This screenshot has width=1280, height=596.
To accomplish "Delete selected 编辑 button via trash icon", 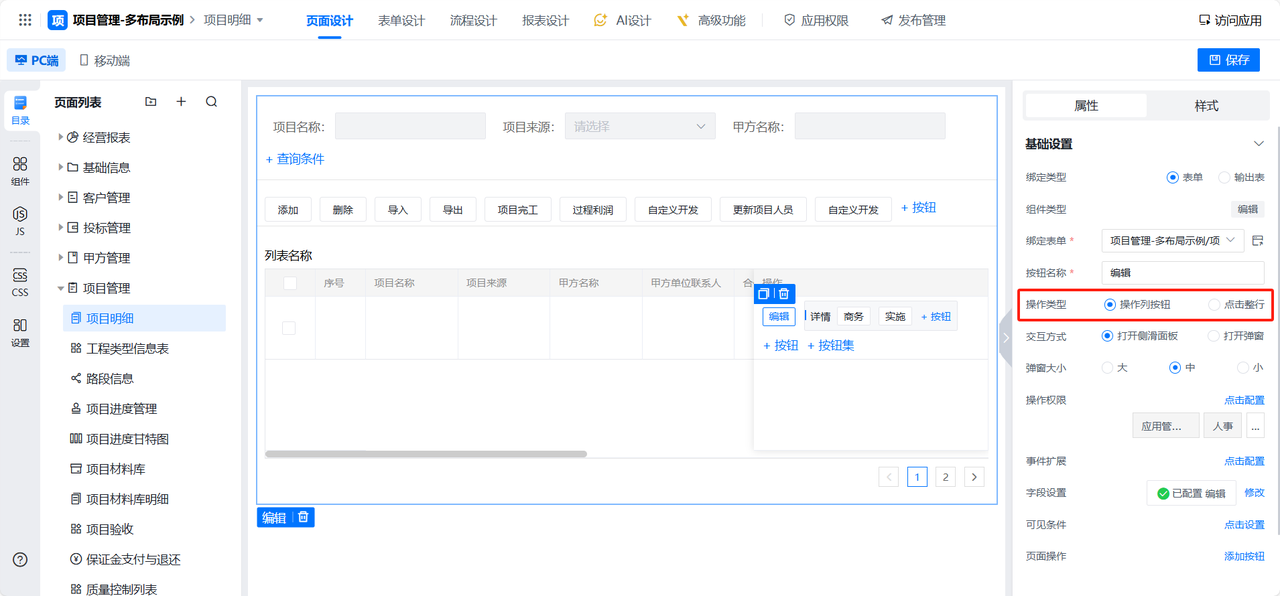I will point(784,294).
